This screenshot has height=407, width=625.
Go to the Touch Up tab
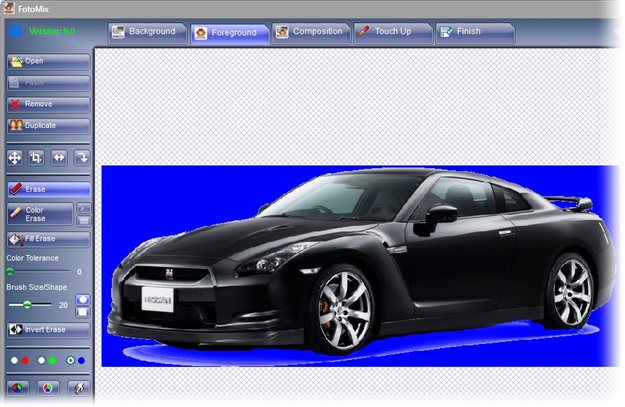393,32
